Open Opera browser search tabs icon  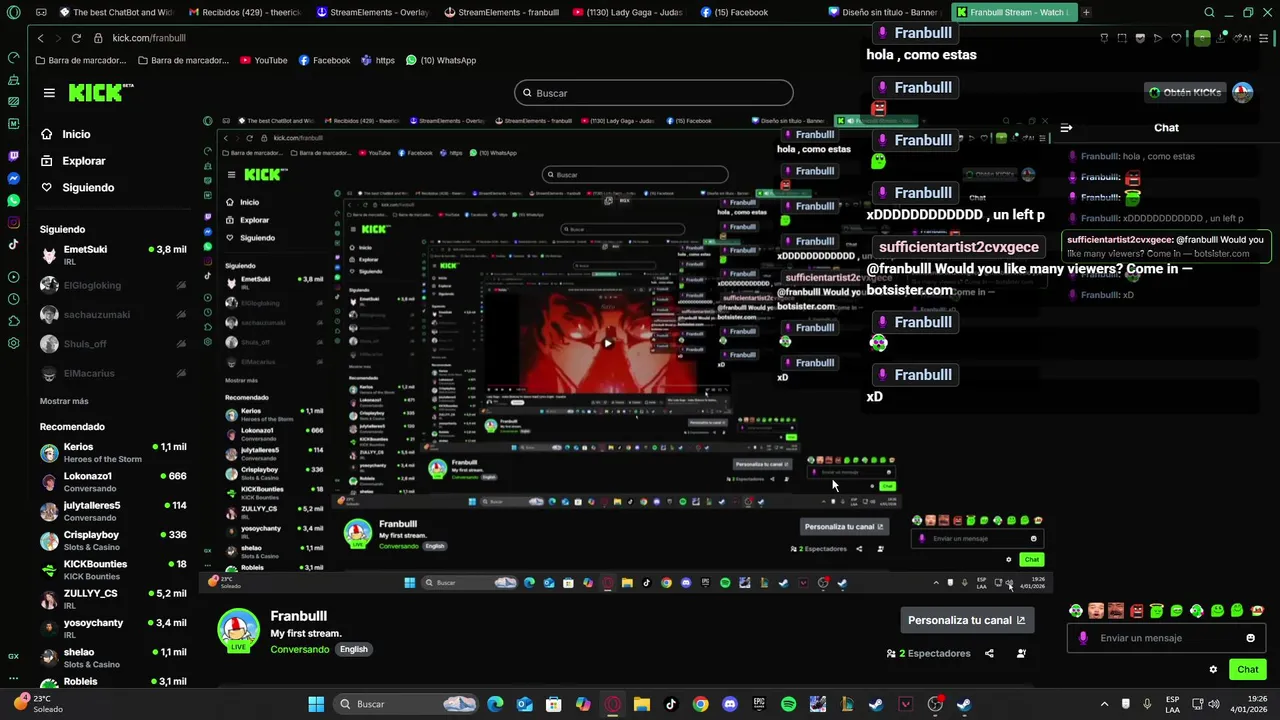1209,12
